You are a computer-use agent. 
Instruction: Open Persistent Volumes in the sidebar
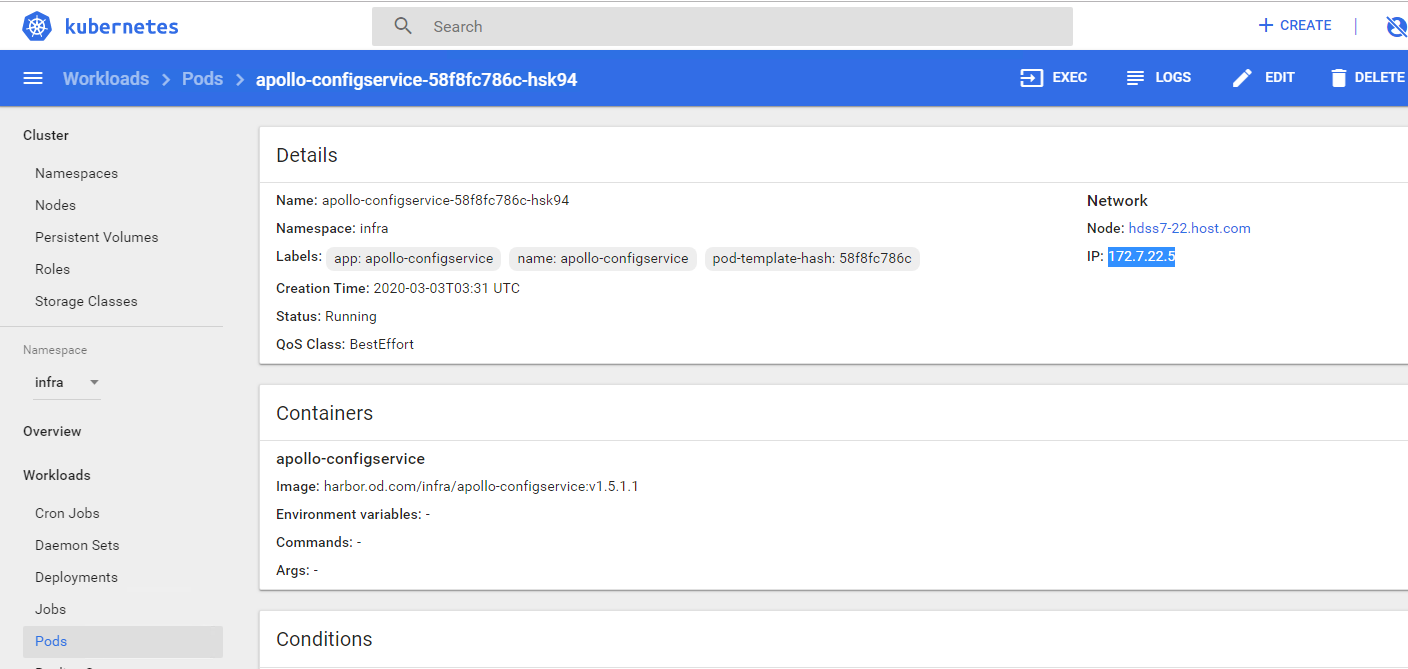(x=96, y=237)
